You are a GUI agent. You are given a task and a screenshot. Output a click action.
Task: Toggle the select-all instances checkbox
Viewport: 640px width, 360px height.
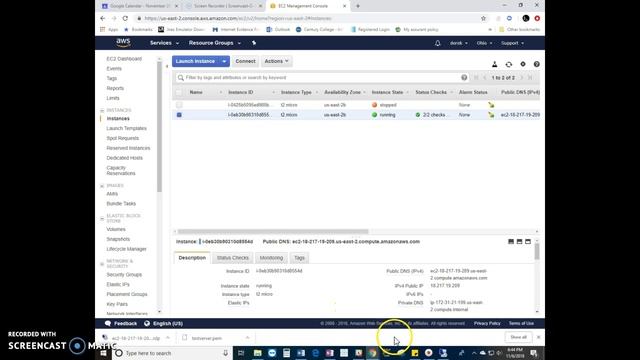pyautogui.click(x=179, y=93)
